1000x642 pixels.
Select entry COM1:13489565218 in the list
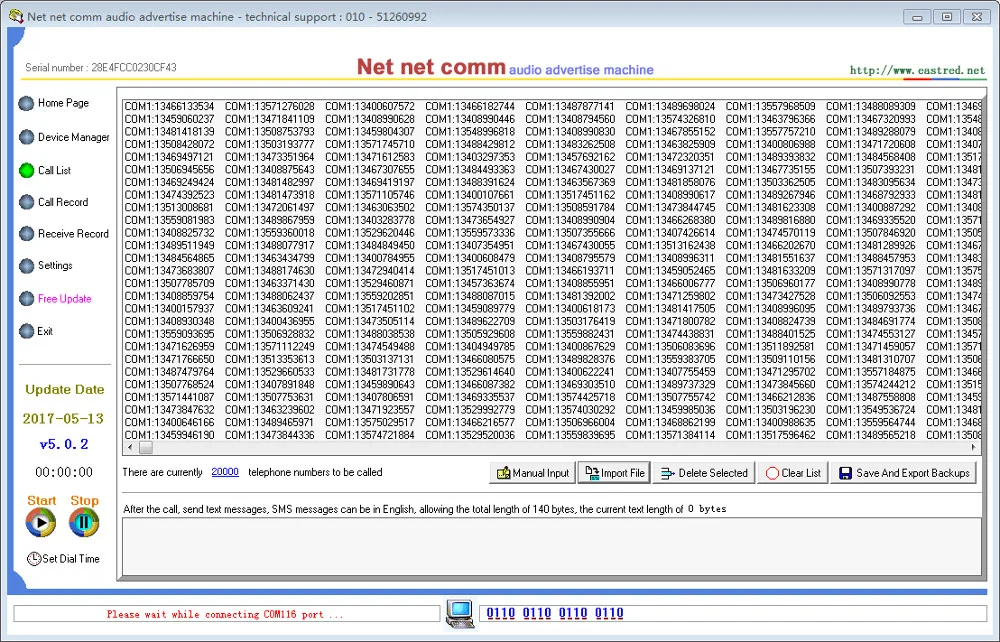click(x=871, y=435)
